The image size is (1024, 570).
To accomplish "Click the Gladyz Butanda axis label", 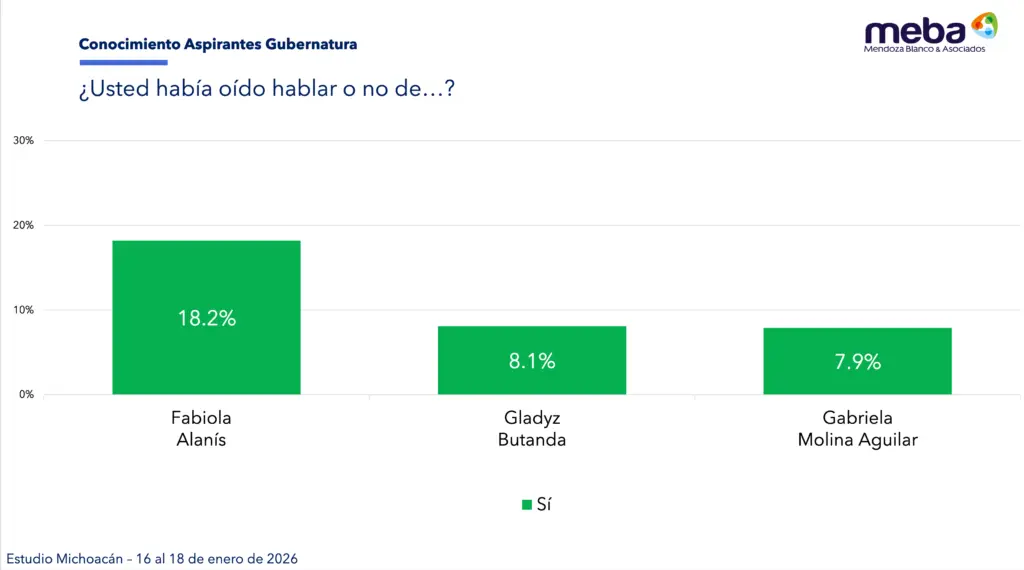I will coord(532,429).
